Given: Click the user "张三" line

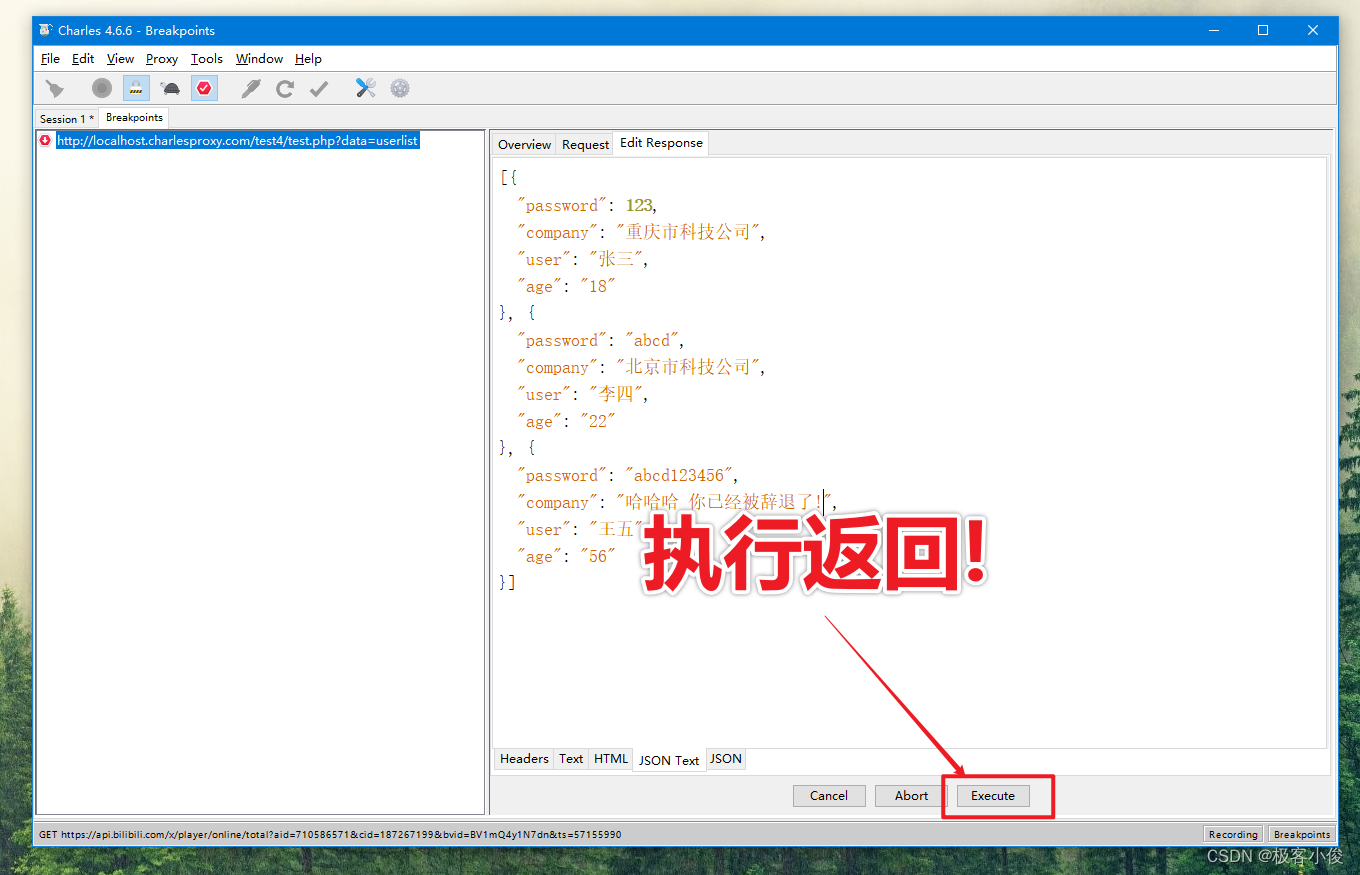Looking at the screenshot, I should pyautogui.click(x=582, y=260).
